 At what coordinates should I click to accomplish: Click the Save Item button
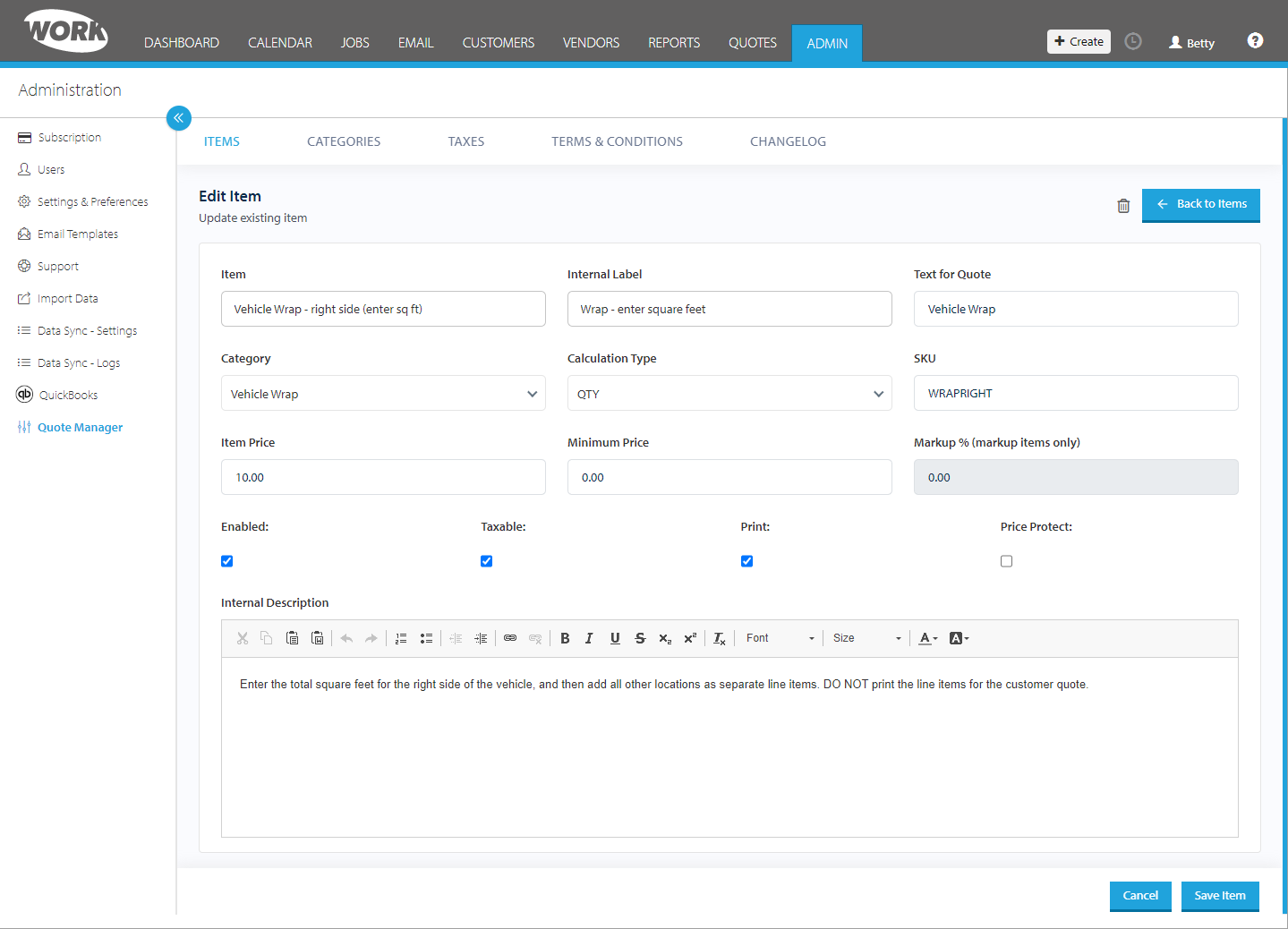coord(1220,896)
